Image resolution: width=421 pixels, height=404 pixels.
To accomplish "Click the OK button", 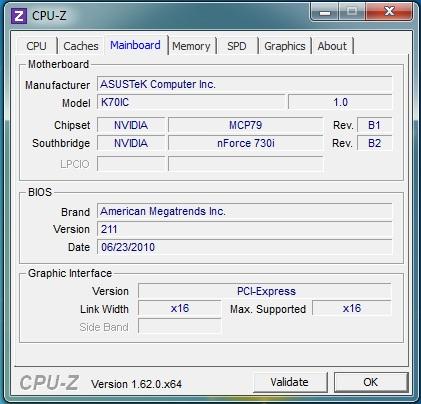I will tap(371, 382).
